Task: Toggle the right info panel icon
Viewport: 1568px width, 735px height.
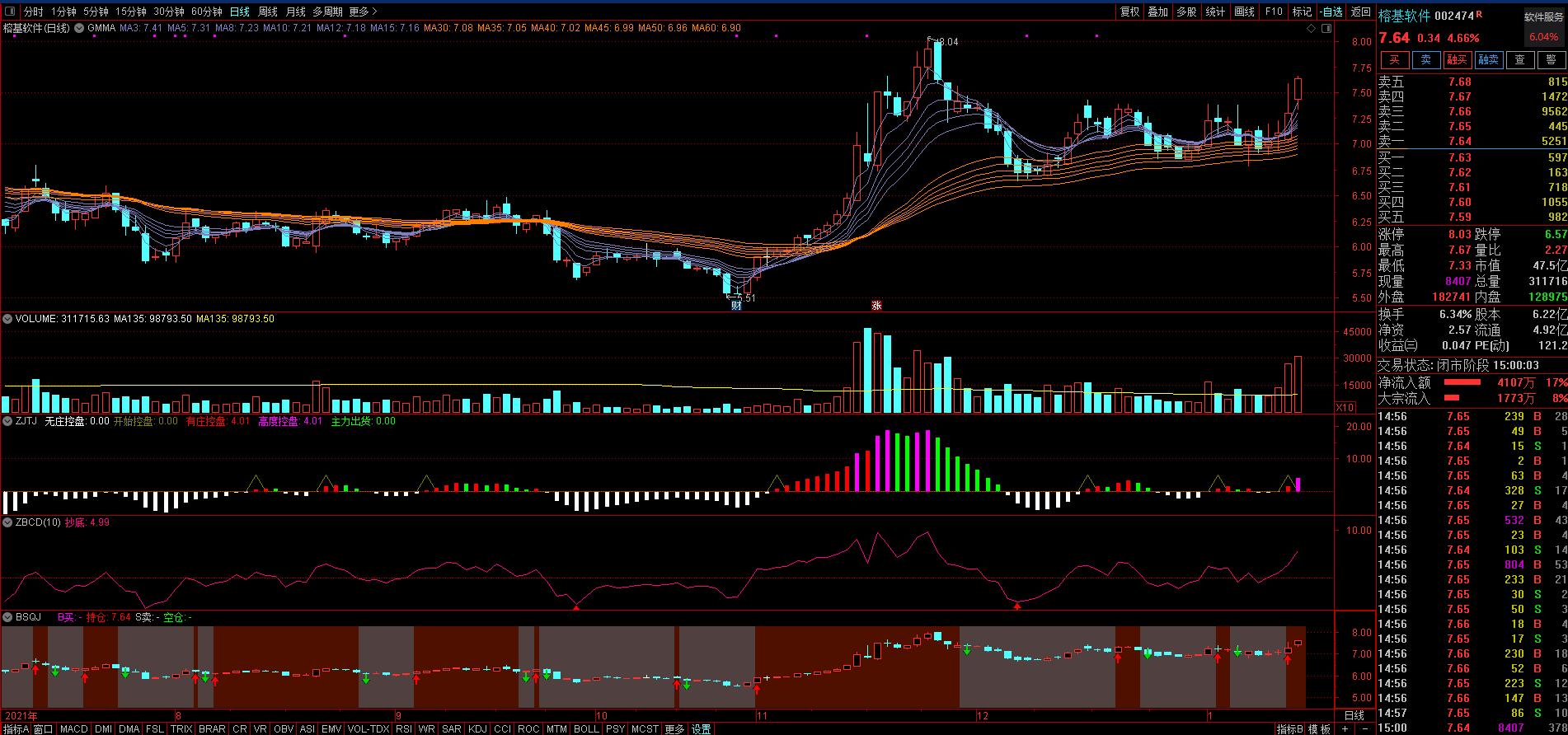Action: [1326, 28]
